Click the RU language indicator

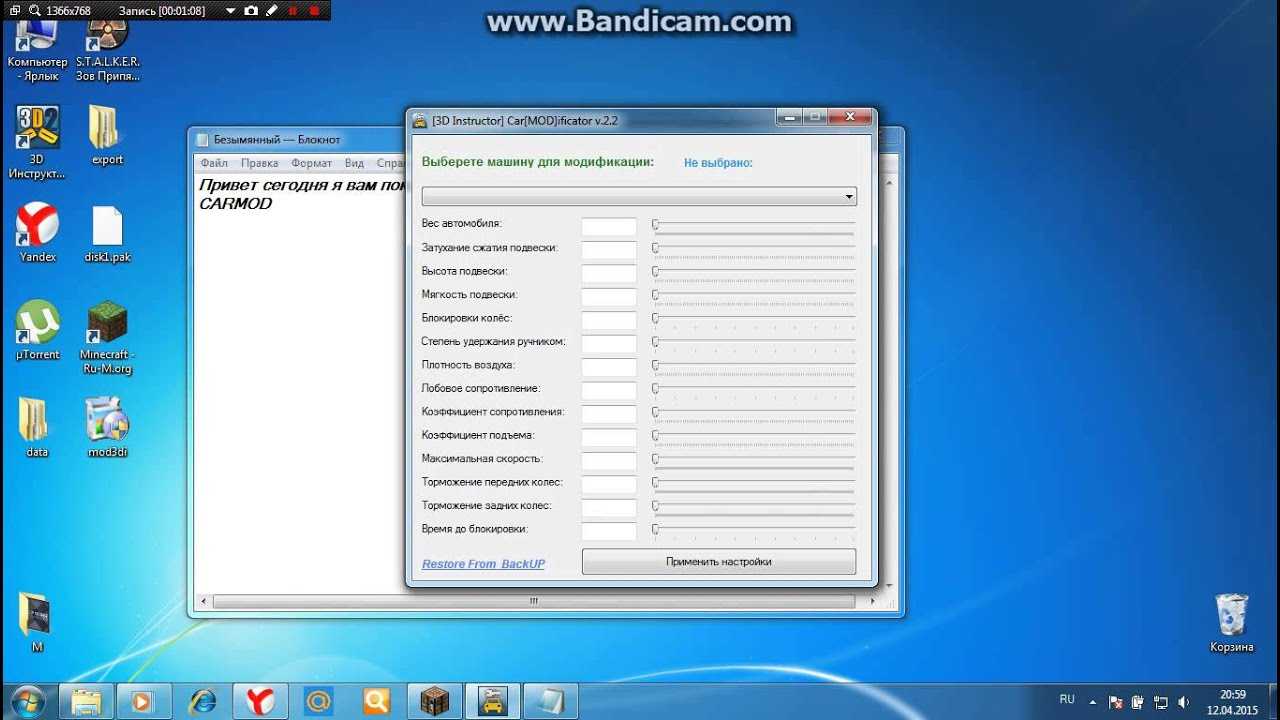tap(1067, 699)
